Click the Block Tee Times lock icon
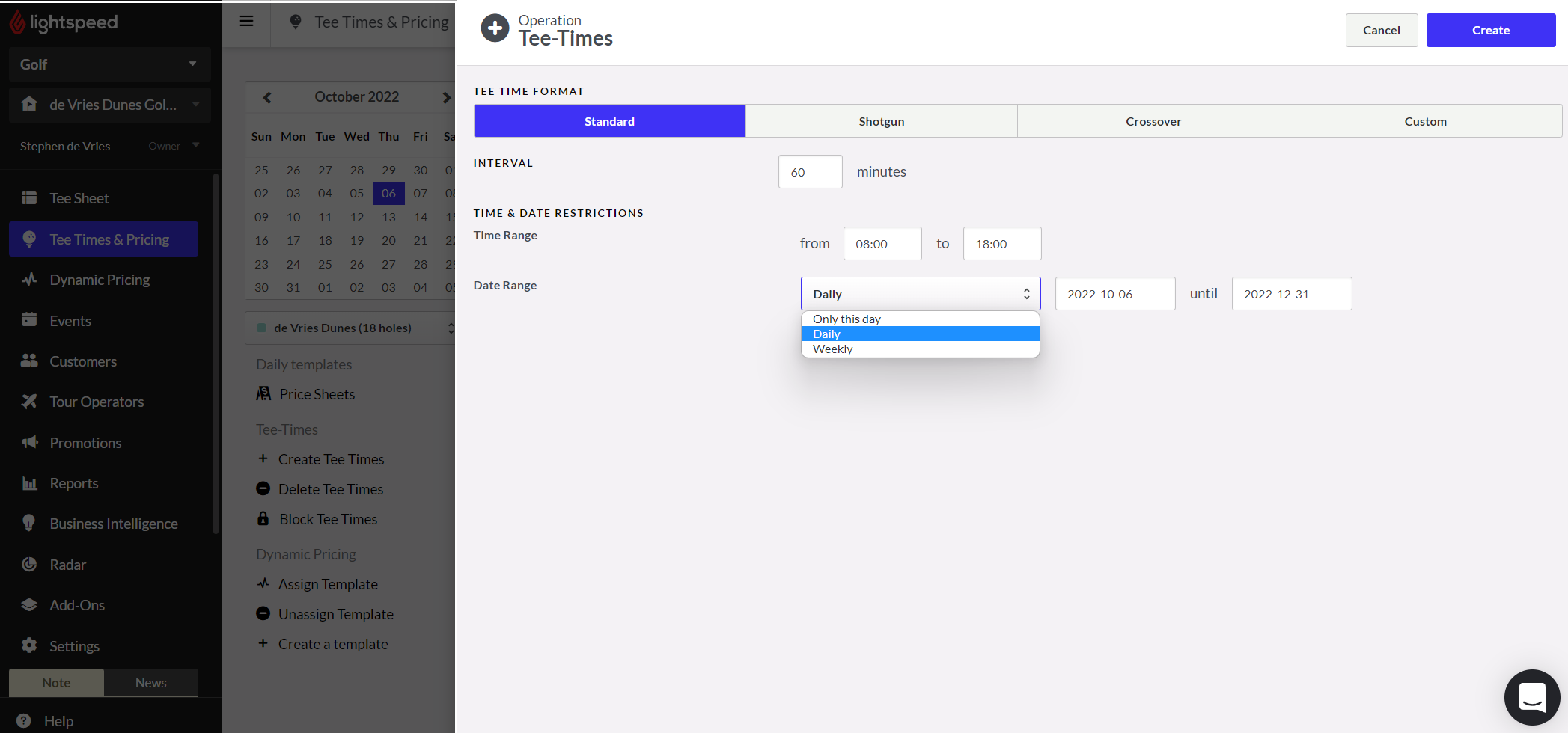 [263, 518]
